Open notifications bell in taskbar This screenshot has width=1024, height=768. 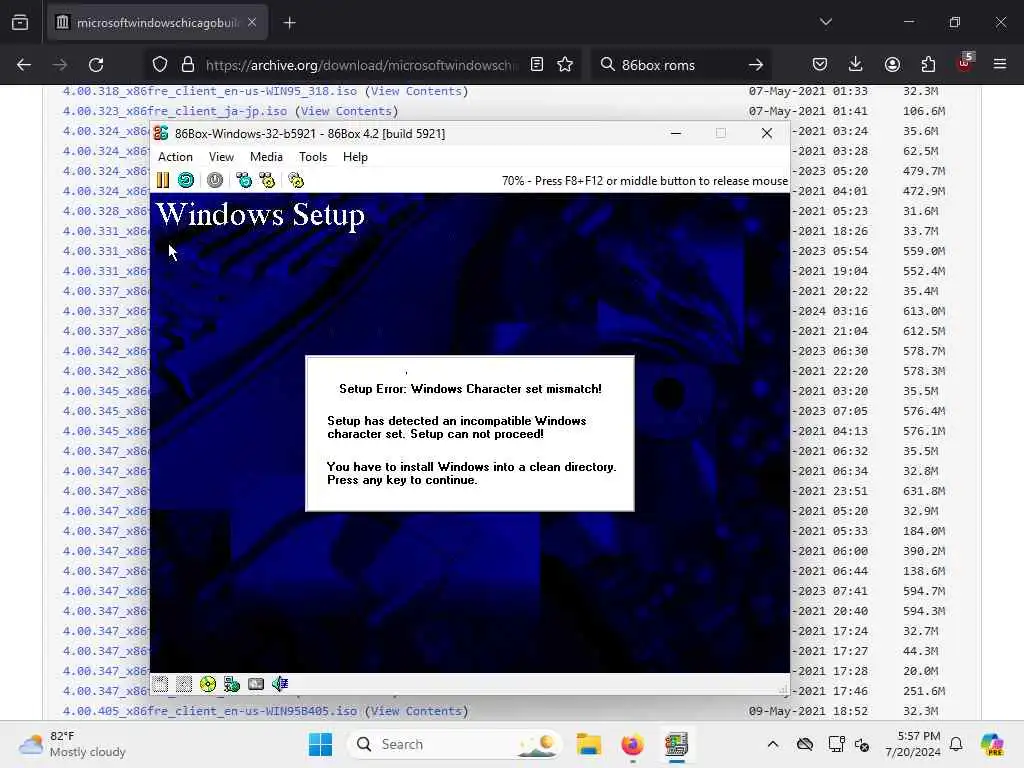(956, 744)
